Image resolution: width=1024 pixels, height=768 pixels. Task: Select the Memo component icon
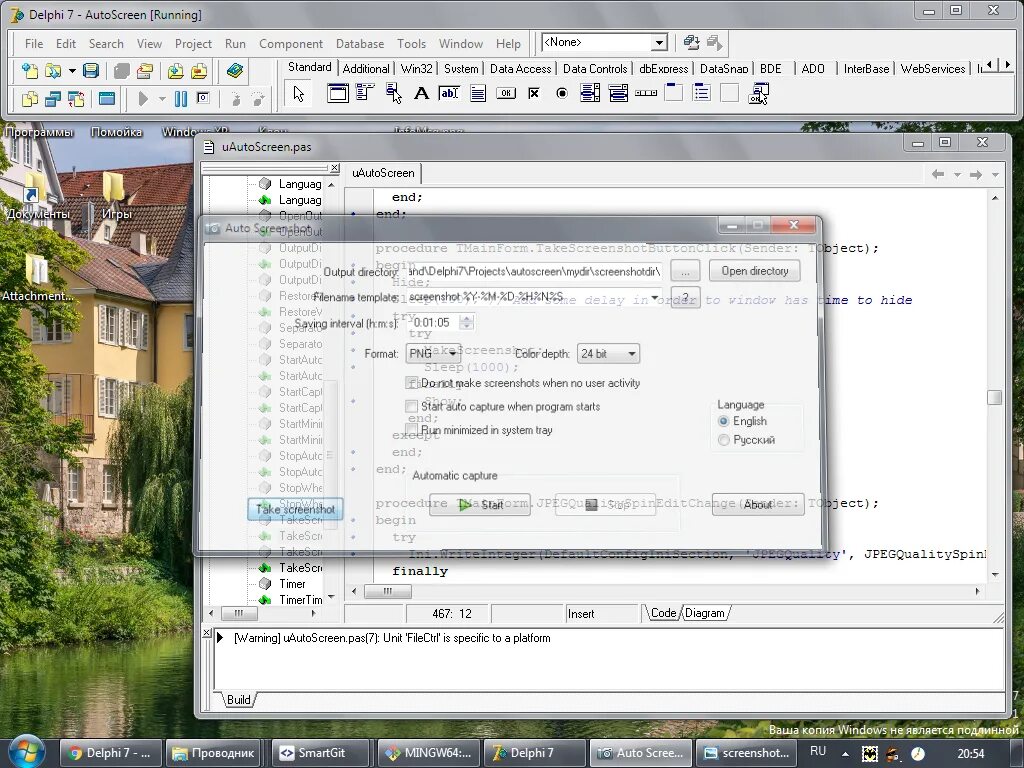pos(477,93)
